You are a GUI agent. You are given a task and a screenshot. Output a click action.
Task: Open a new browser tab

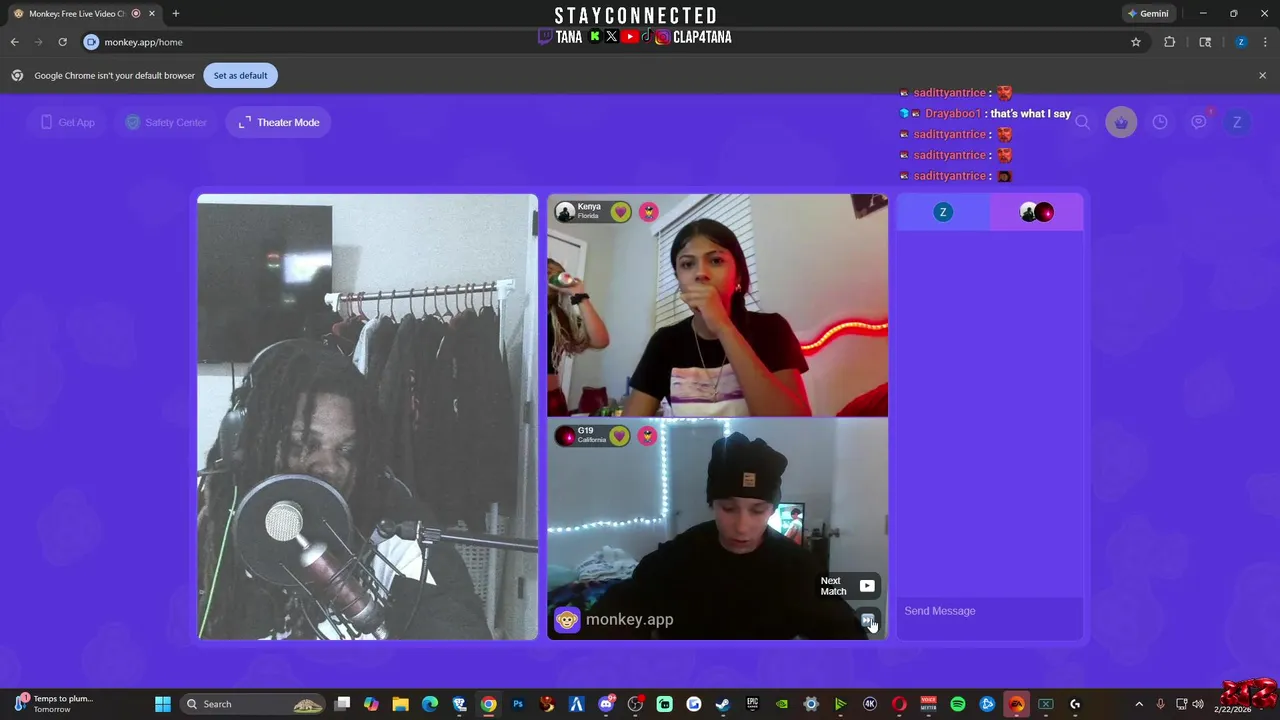(x=176, y=14)
